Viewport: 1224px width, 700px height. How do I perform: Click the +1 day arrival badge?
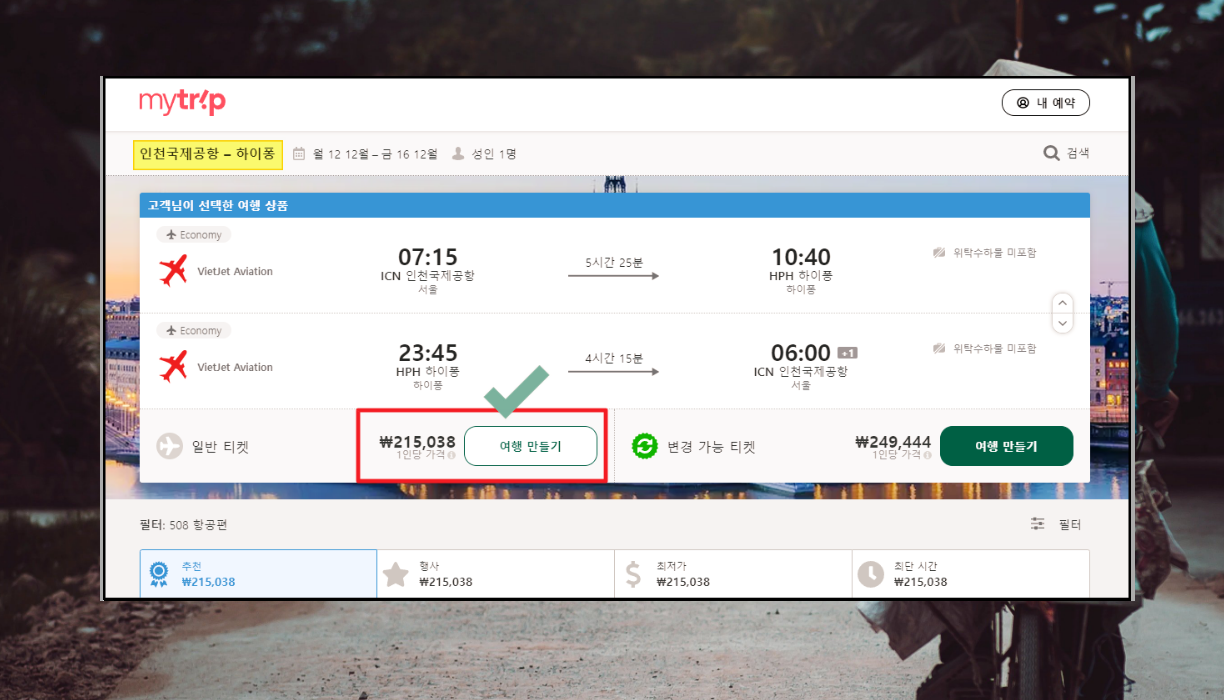click(847, 353)
